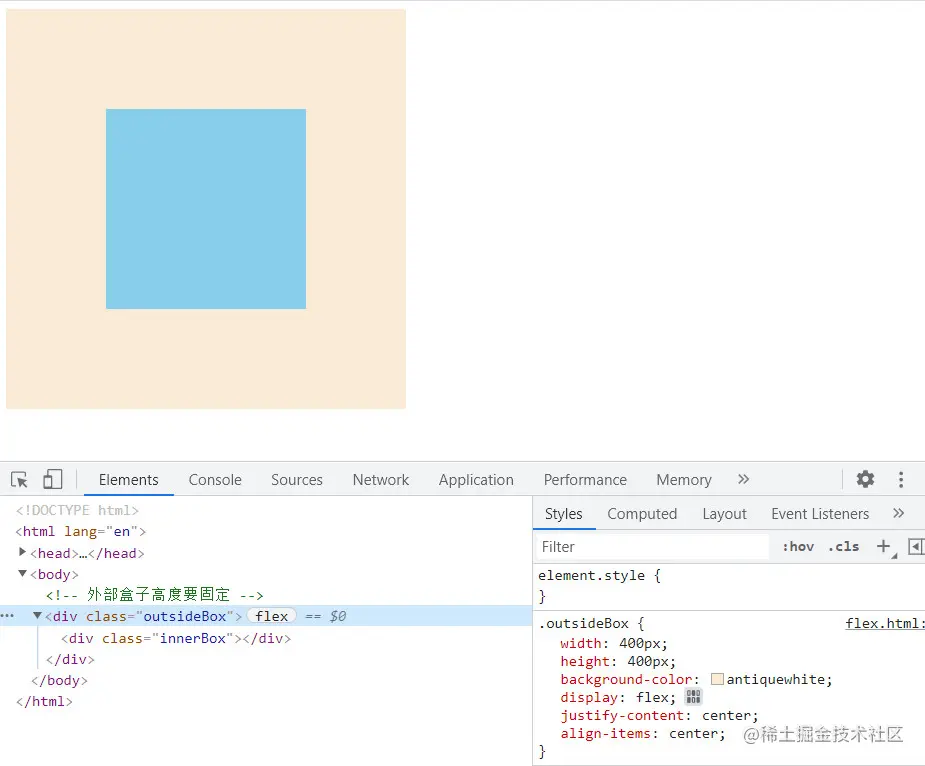Toggle the device toolbar icon
925x766 pixels.
tap(53, 479)
